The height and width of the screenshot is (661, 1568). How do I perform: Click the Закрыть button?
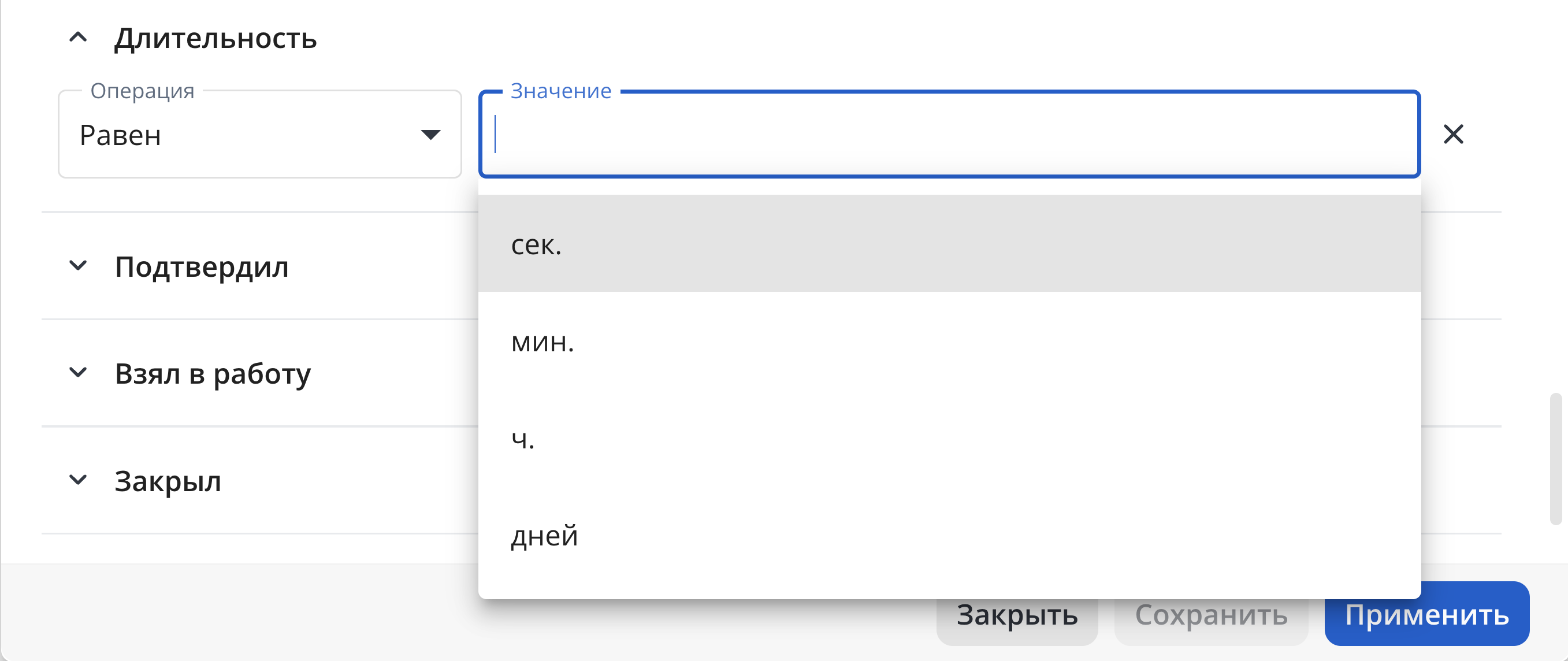[1016, 615]
